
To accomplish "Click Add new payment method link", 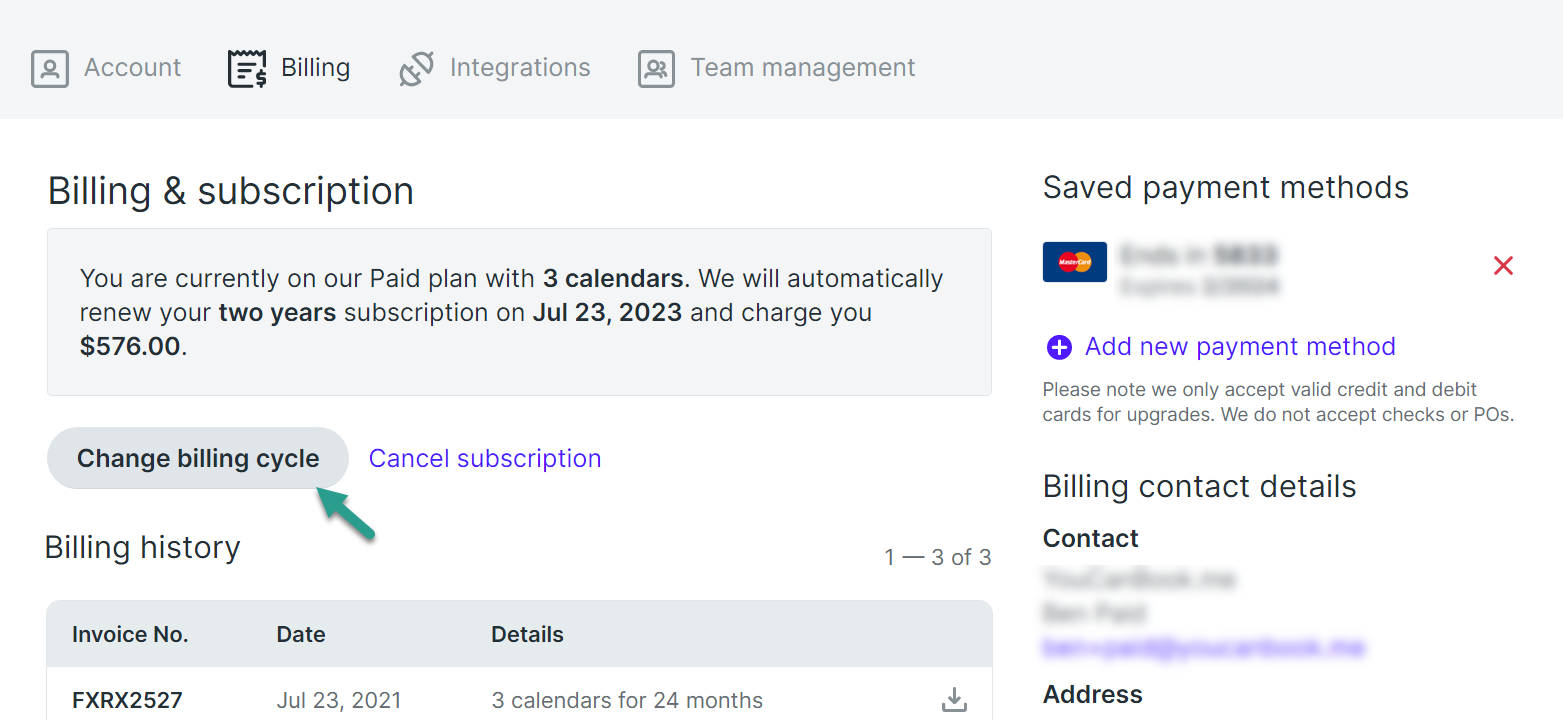I will click(1240, 347).
